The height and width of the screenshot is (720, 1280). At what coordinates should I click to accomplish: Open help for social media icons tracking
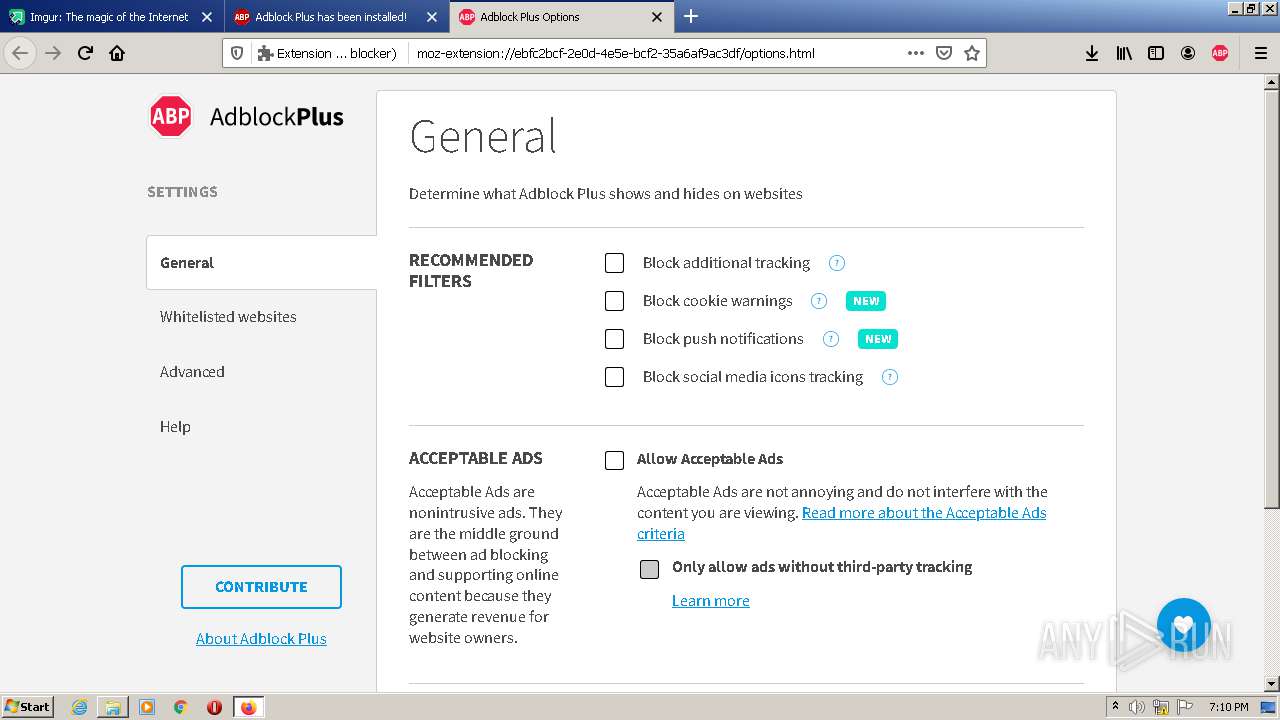coord(890,377)
